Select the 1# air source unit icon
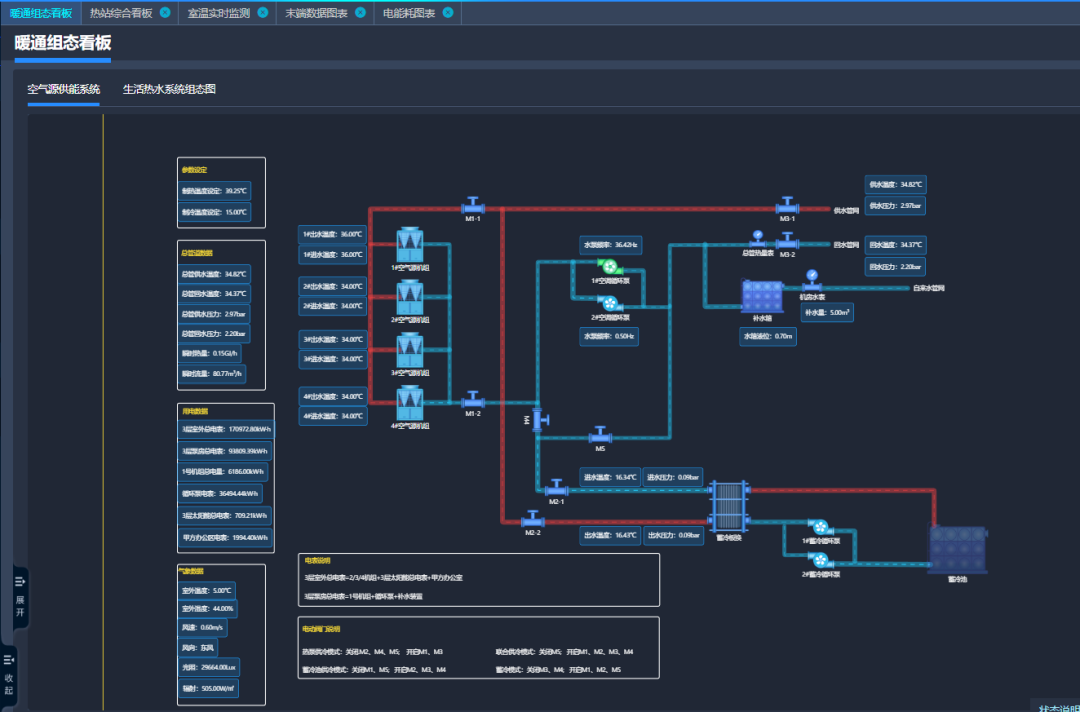This screenshot has height=712, width=1080. 409,245
